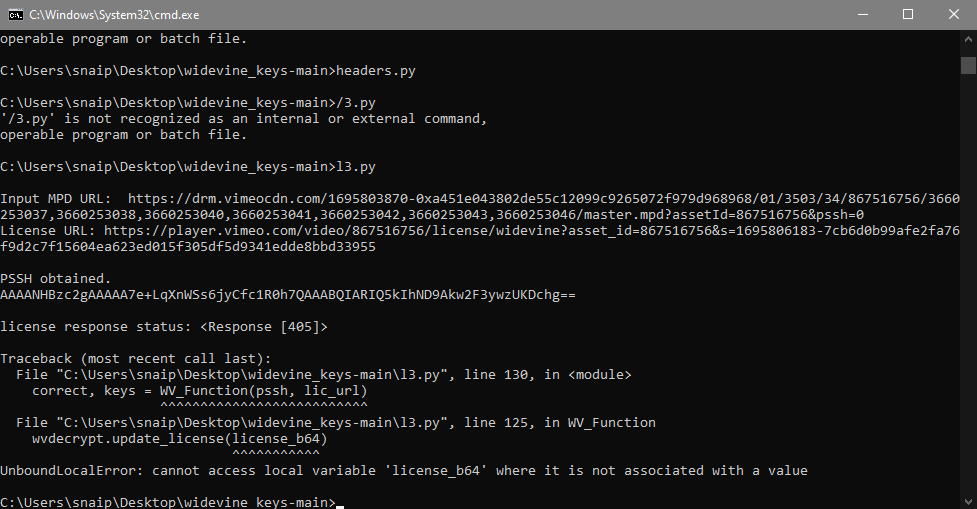Screen dimensions: 977x509
Task: Click the headers.py command text
Action: click(x=374, y=71)
